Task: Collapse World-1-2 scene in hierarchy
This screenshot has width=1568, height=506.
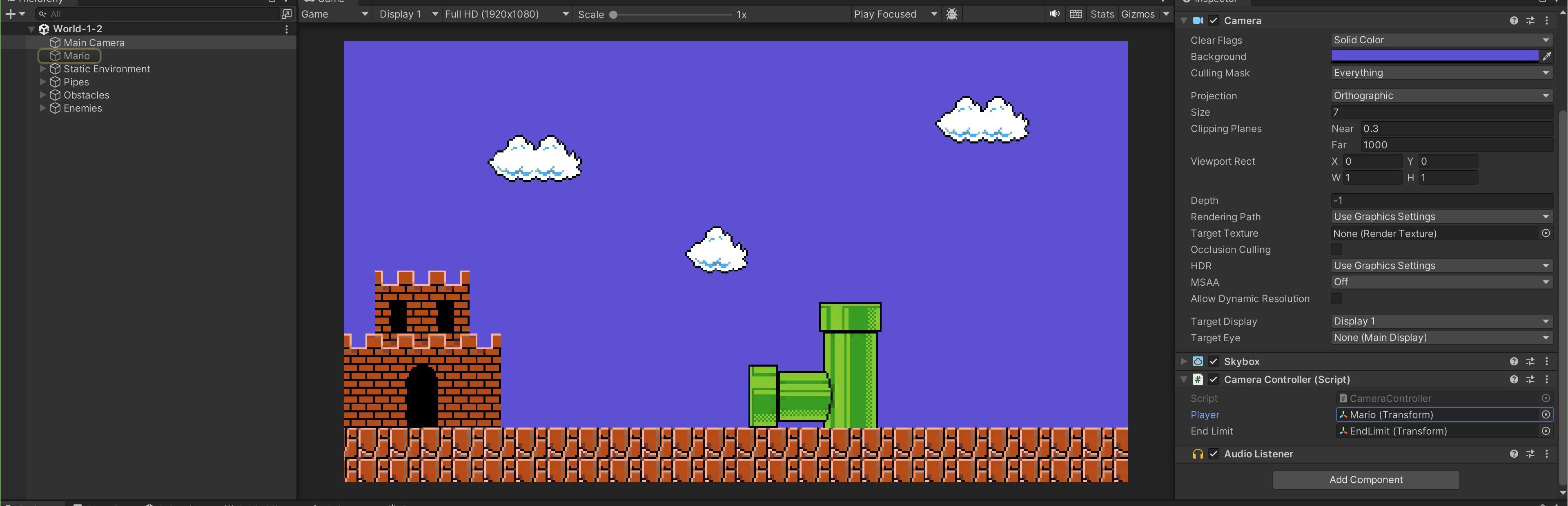Action: pyautogui.click(x=31, y=29)
